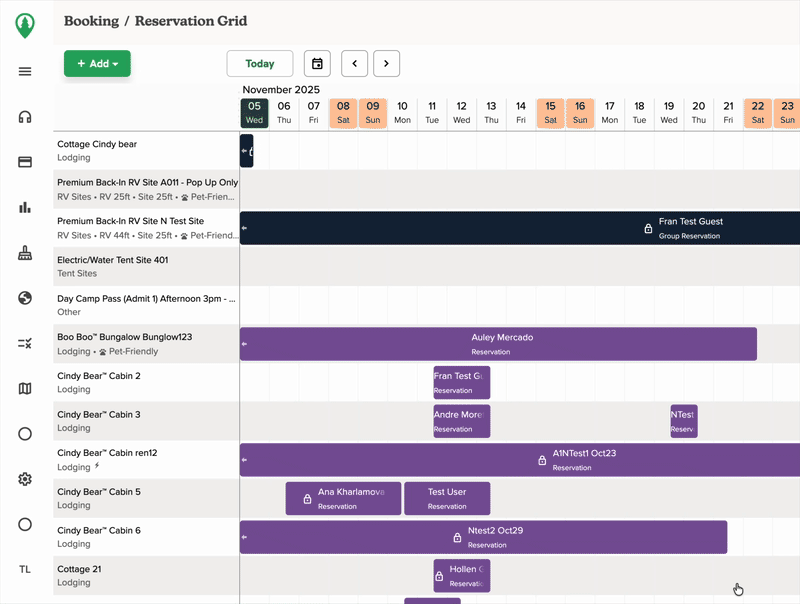Open the credit card payments icon
Screen dimensions: 800x604
click(25, 162)
